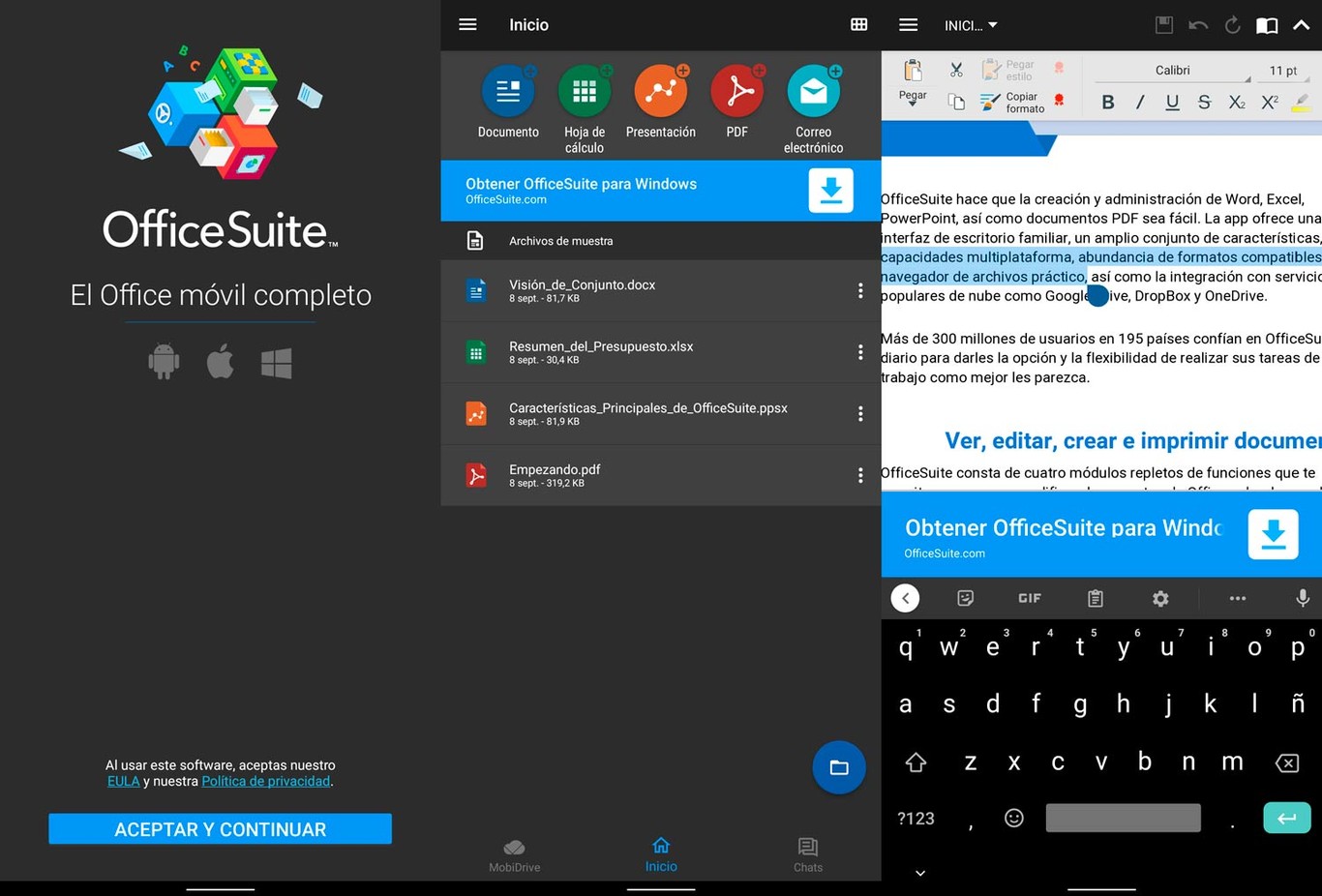Open Gboard settings gear on keyboard toolbar
The width and height of the screenshot is (1322, 896).
pyautogui.click(x=1159, y=598)
